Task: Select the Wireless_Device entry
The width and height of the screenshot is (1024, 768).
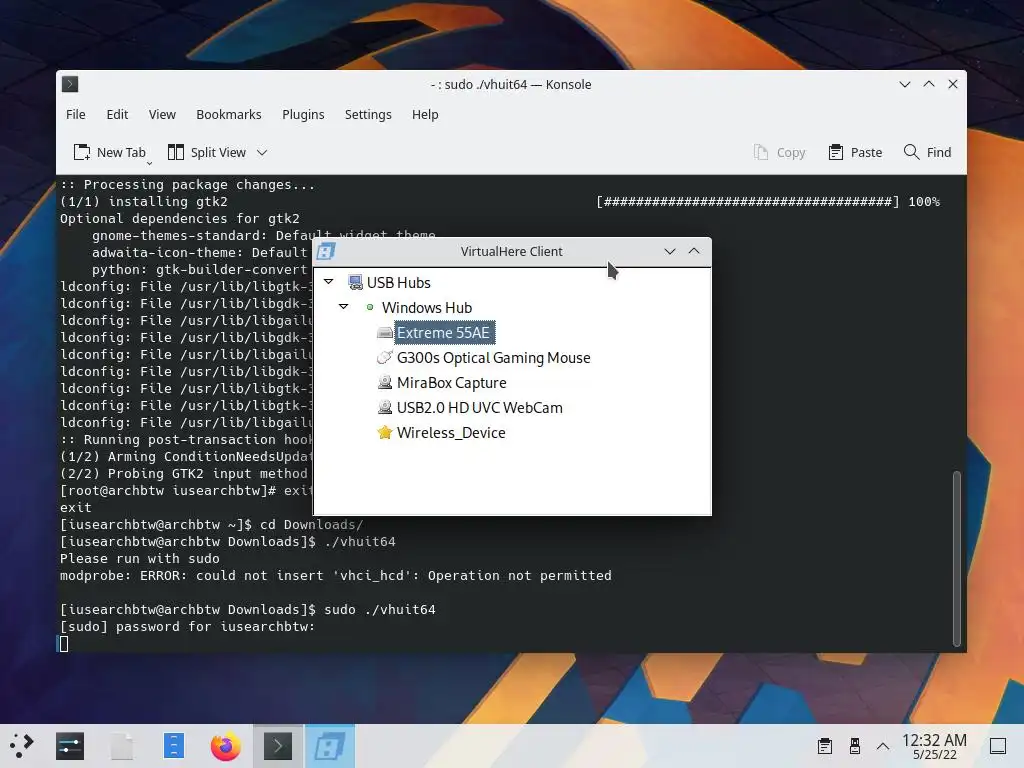Action: (x=451, y=432)
